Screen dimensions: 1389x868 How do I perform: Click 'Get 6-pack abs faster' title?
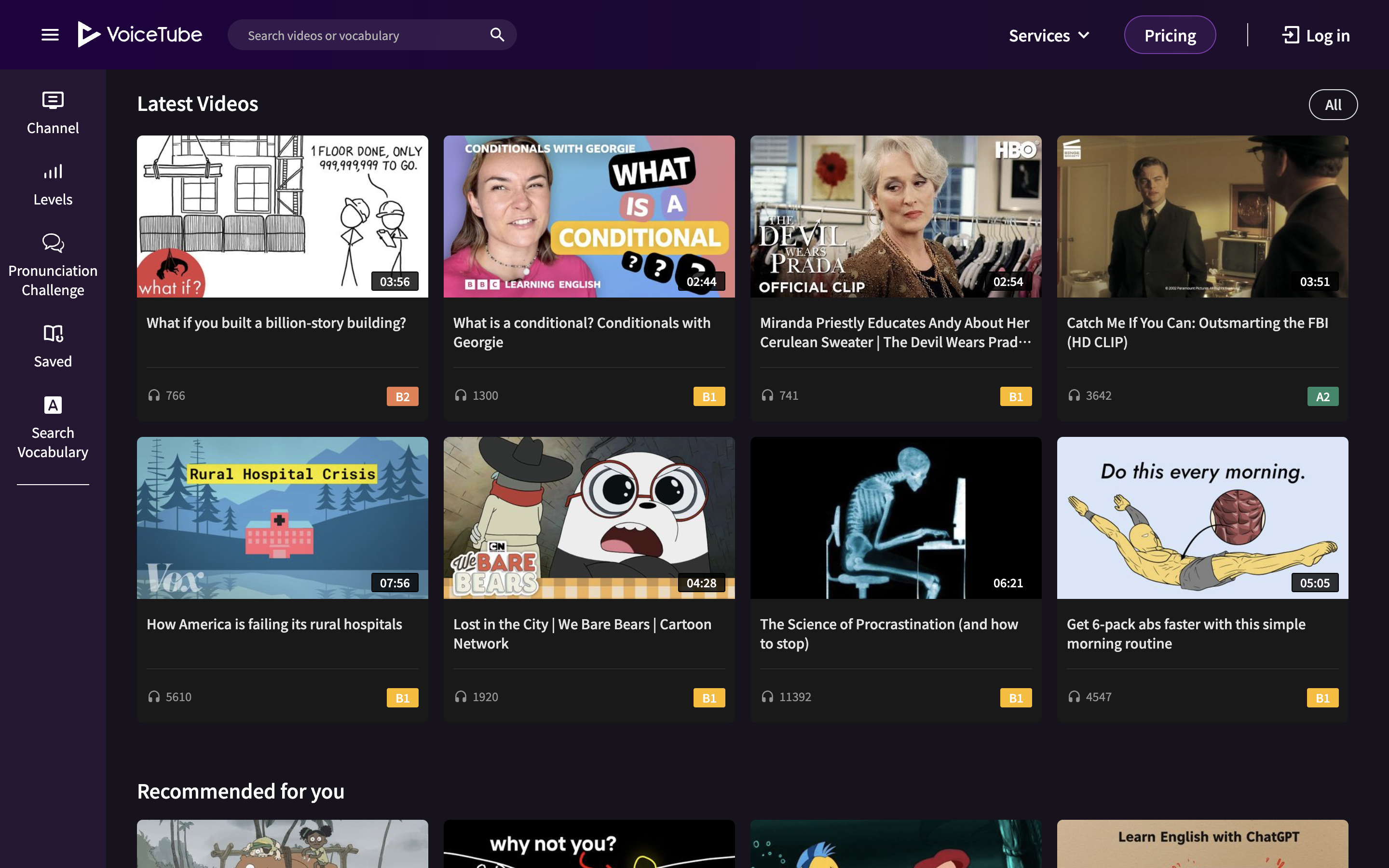click(x=1186, y=634)
